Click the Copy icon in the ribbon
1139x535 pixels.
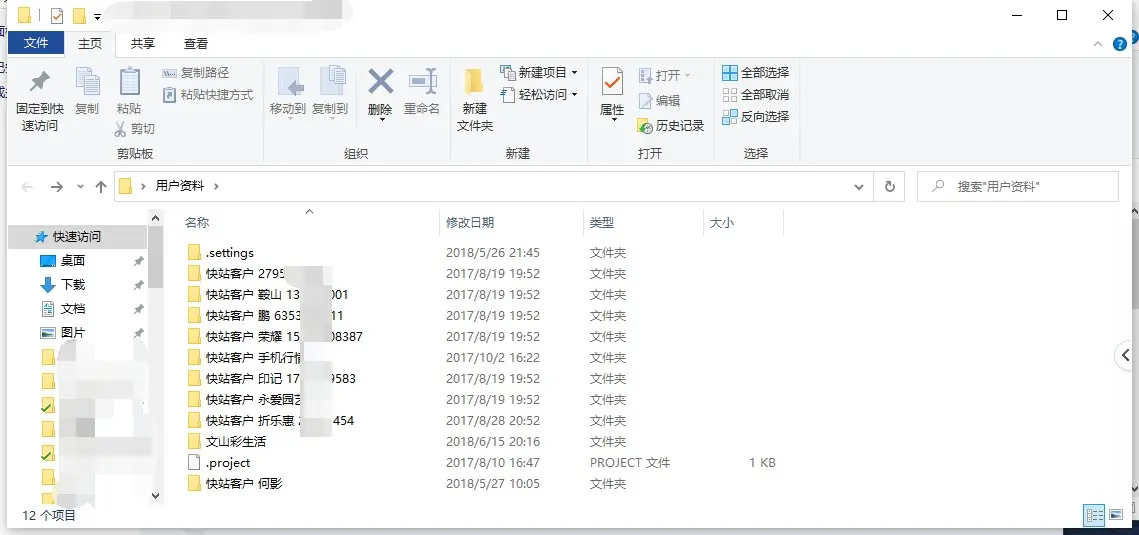87,81
